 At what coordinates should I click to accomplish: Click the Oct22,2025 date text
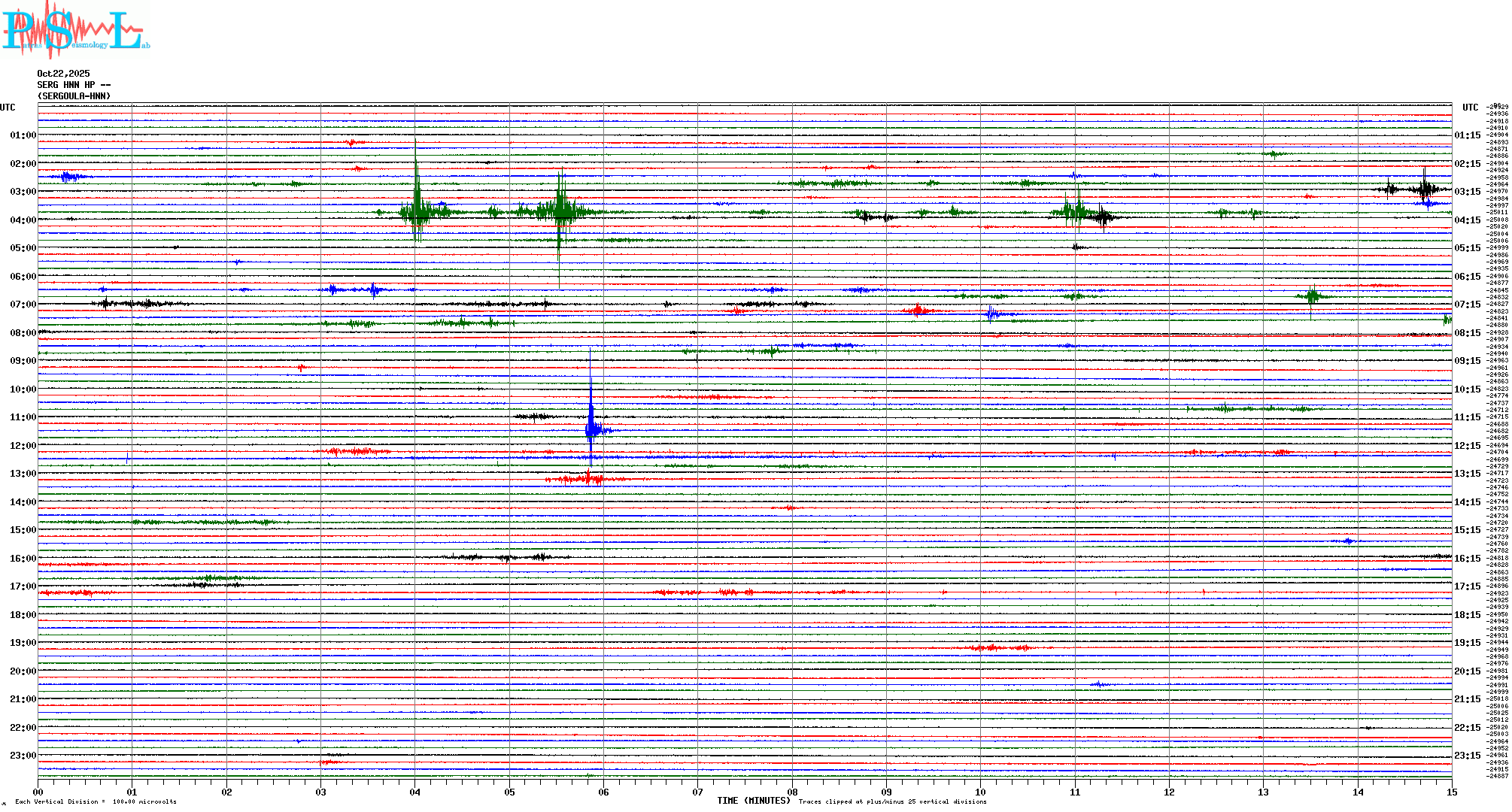click(x=63, y=74)
